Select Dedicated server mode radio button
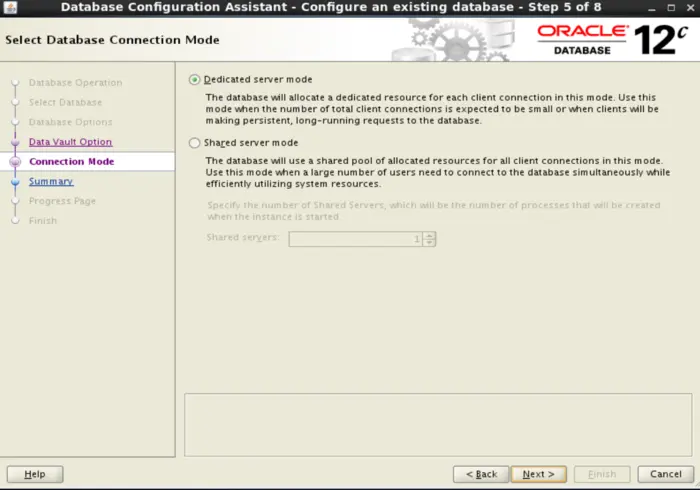This screenshot has height=490, width=700. 194,80
